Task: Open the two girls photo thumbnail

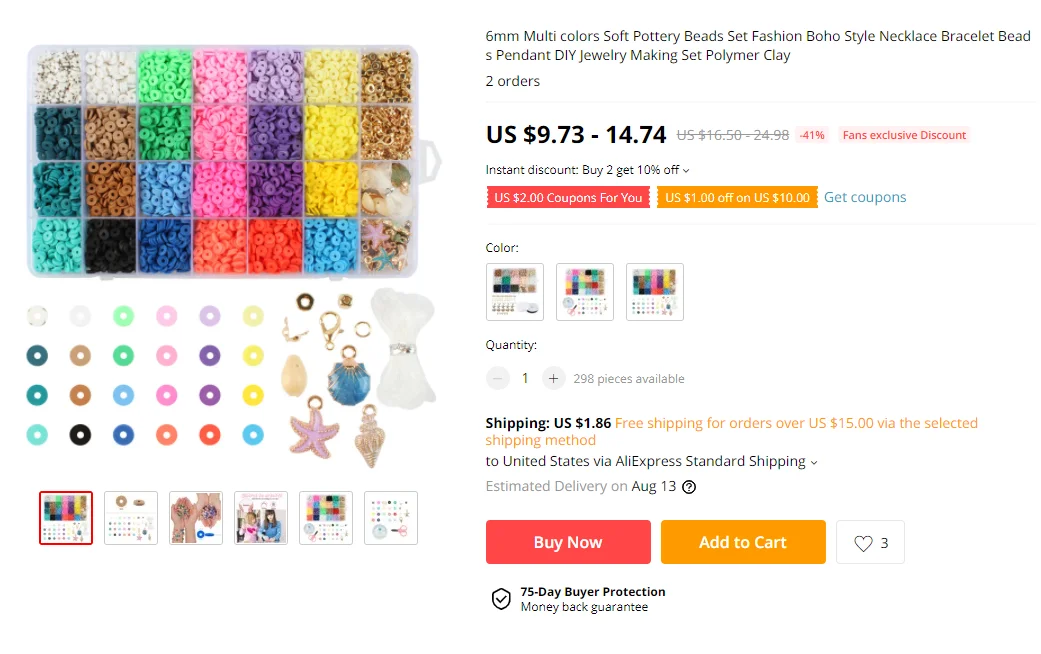Action: point(261,518)
